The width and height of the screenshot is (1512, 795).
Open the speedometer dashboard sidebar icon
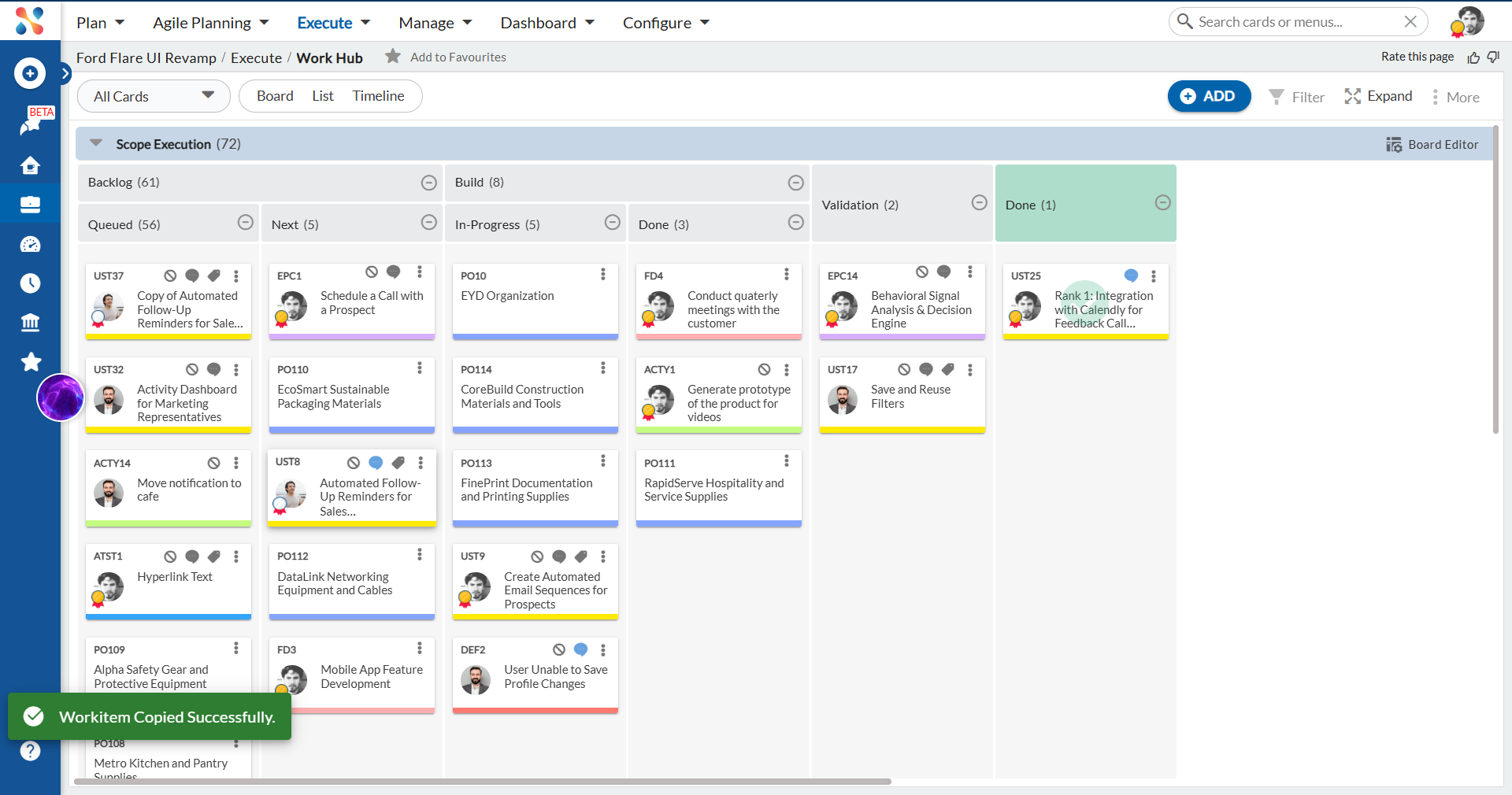pos(30,244)
